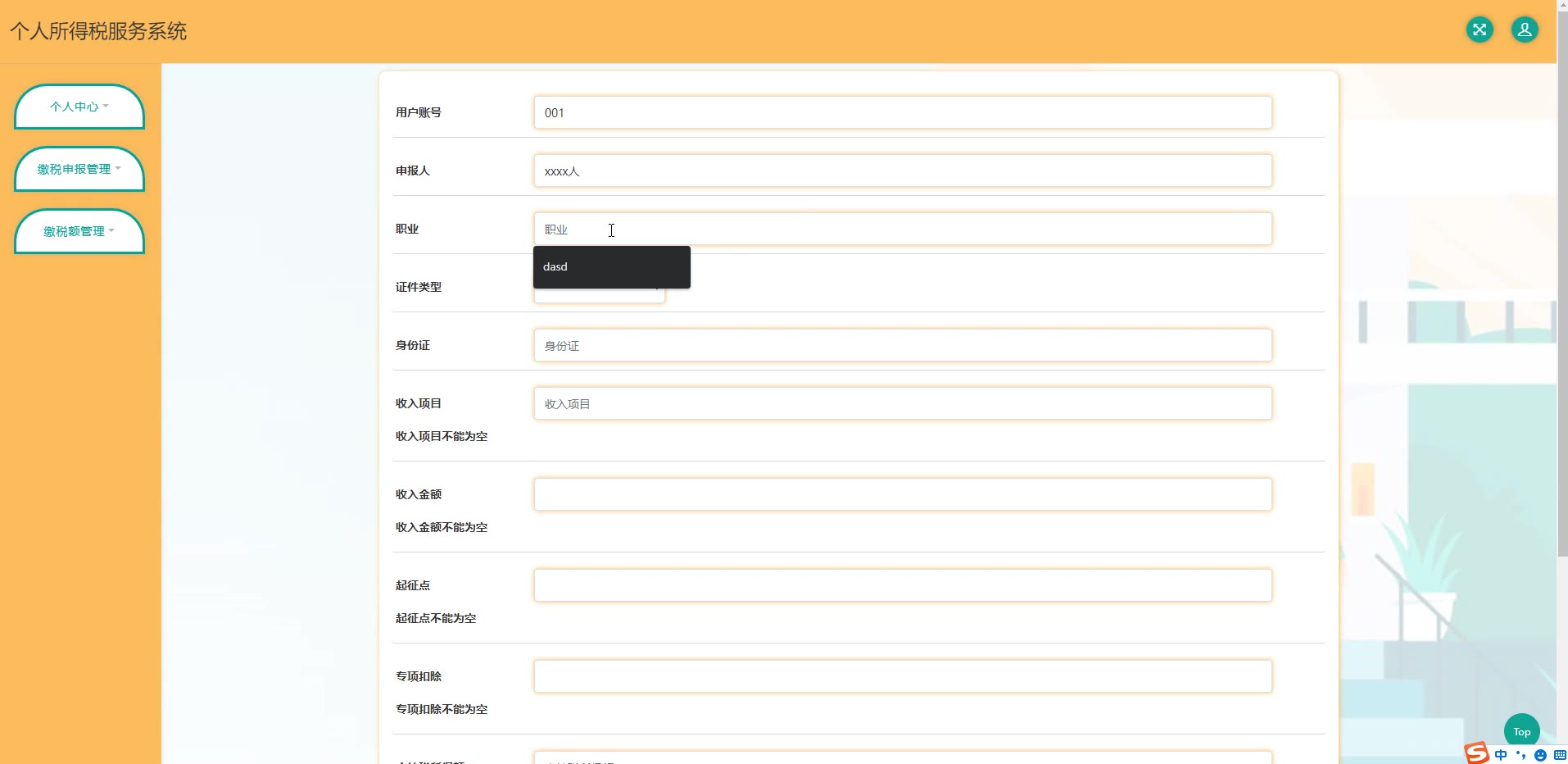The image size is (1568, 764).
Task: Choose the 'dasd' autocomplete suggestion
Action: click(x=611, y=267)
